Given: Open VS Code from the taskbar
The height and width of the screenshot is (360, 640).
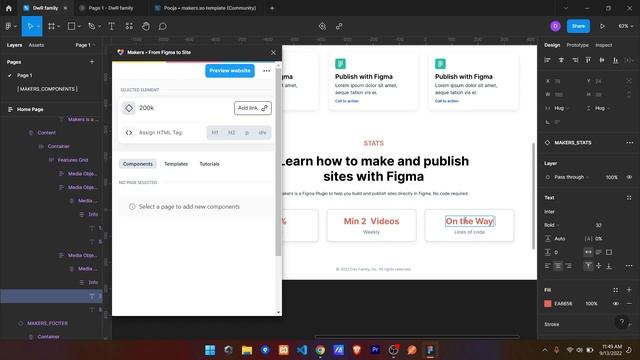Looking at the screenshot, I should [302, 350].
